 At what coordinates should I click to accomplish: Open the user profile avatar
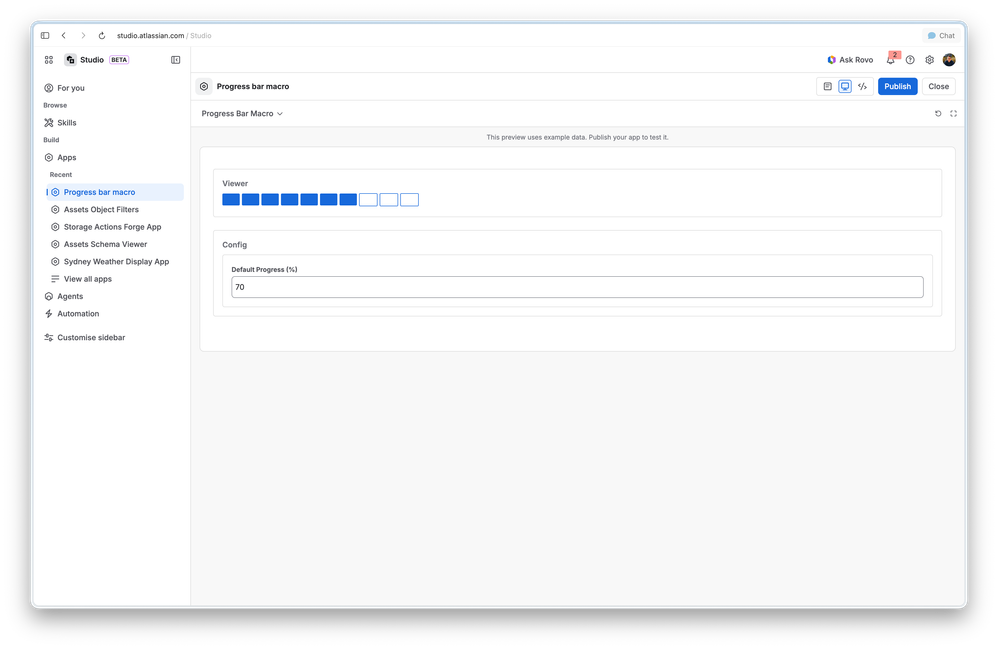[x=949, y=60]
